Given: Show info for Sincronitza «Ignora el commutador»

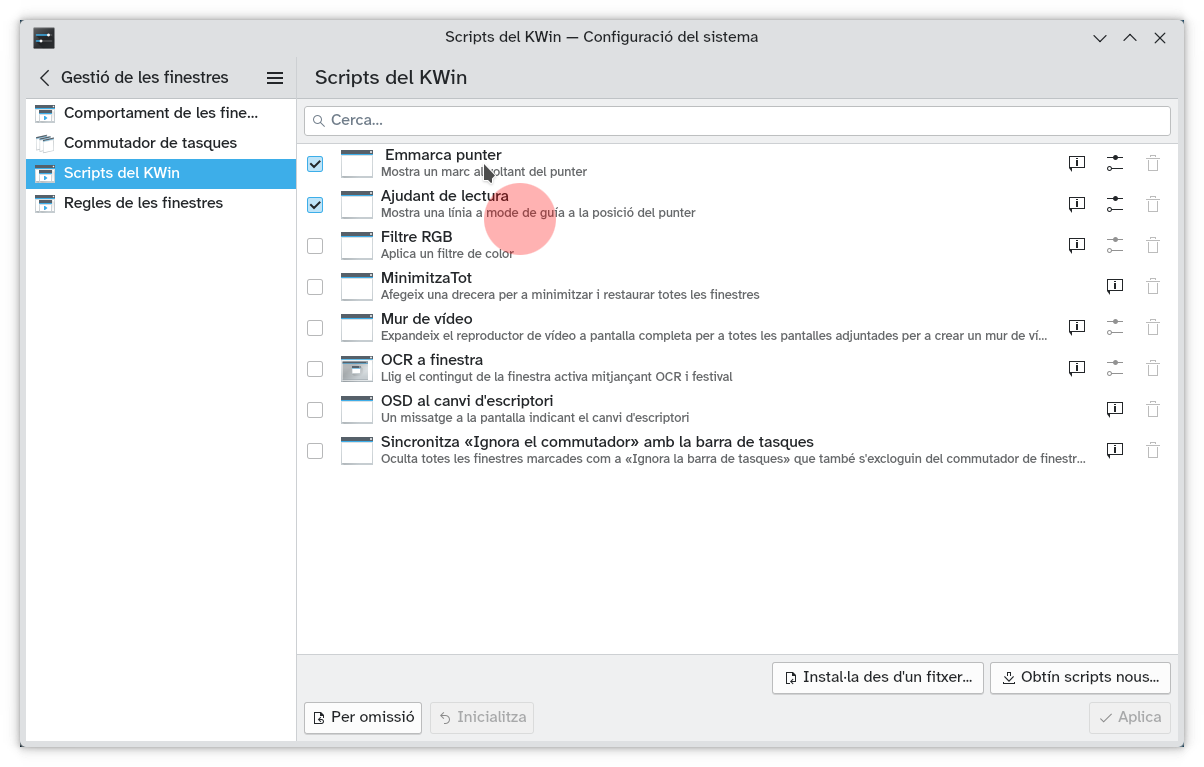Looking at the screenshot, I should (1115, 450).
